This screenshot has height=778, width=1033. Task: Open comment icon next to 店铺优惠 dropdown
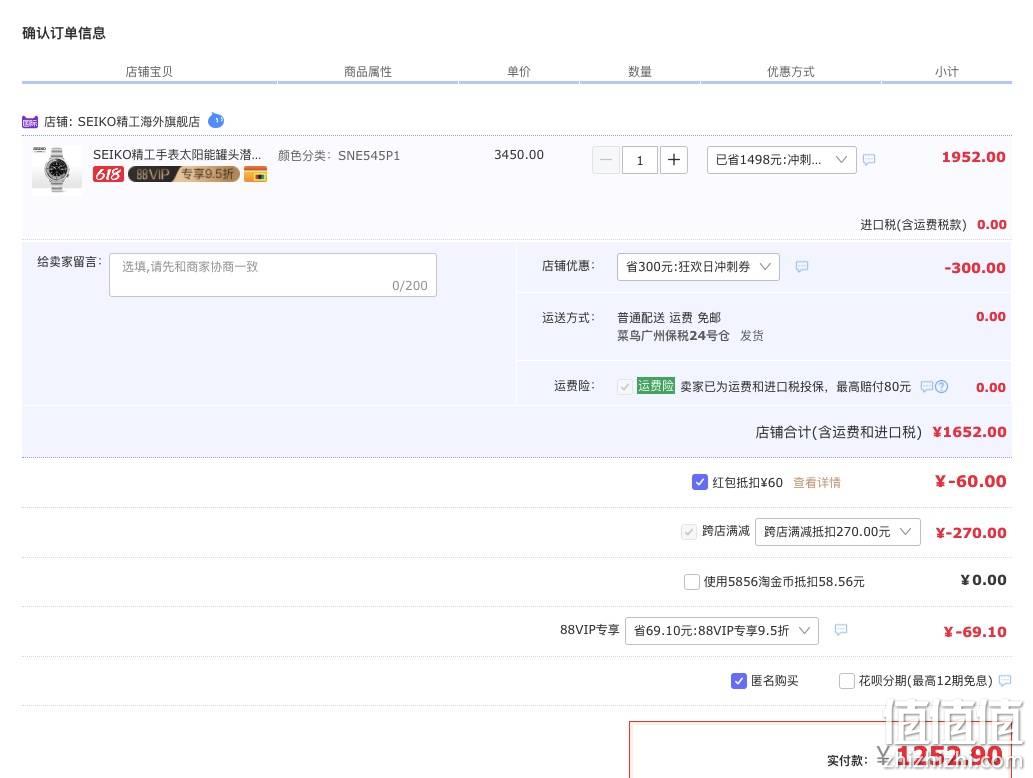[x=802, y=266]
